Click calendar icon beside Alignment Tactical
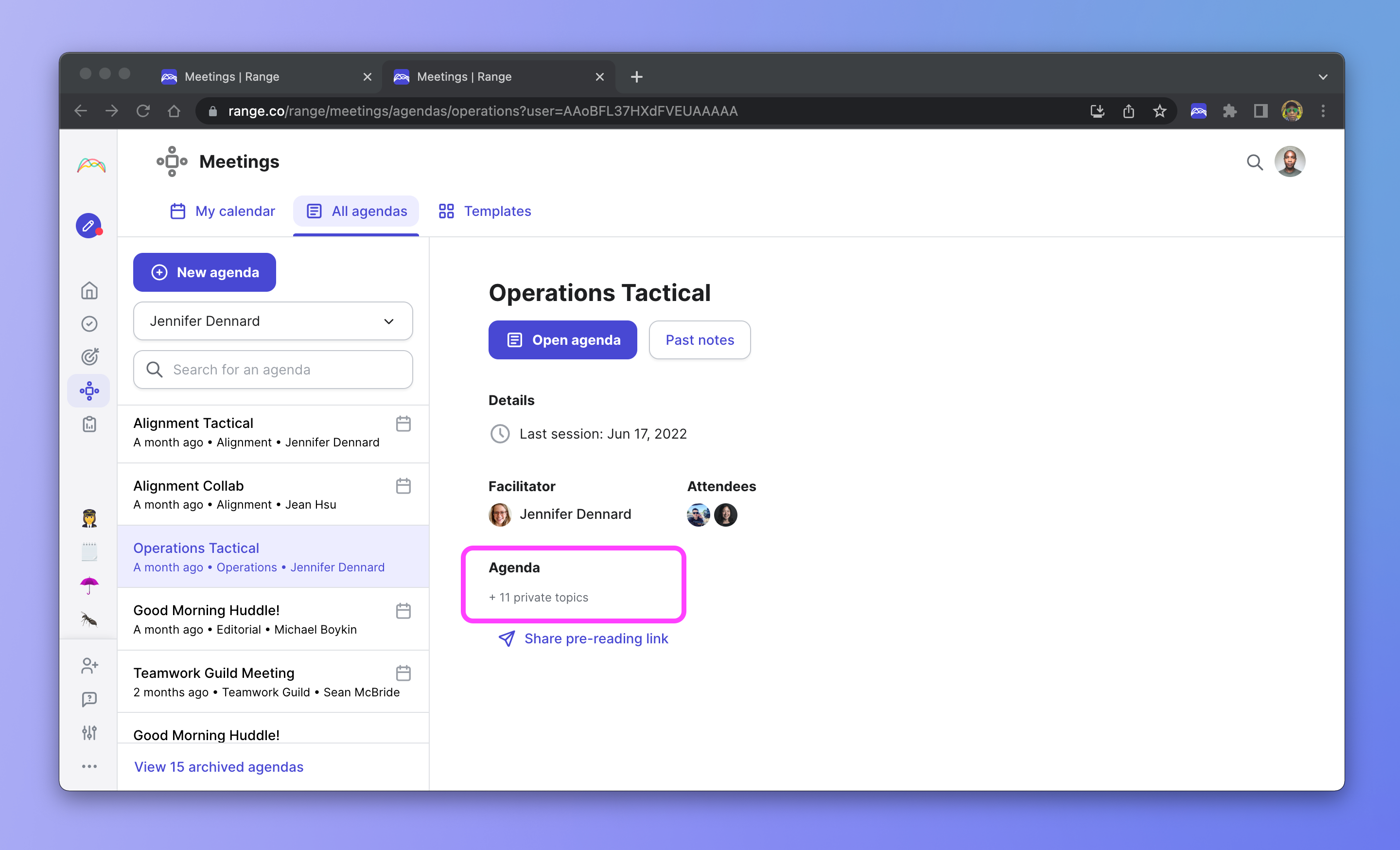The image size is (1400, 850). click(403, 423)
